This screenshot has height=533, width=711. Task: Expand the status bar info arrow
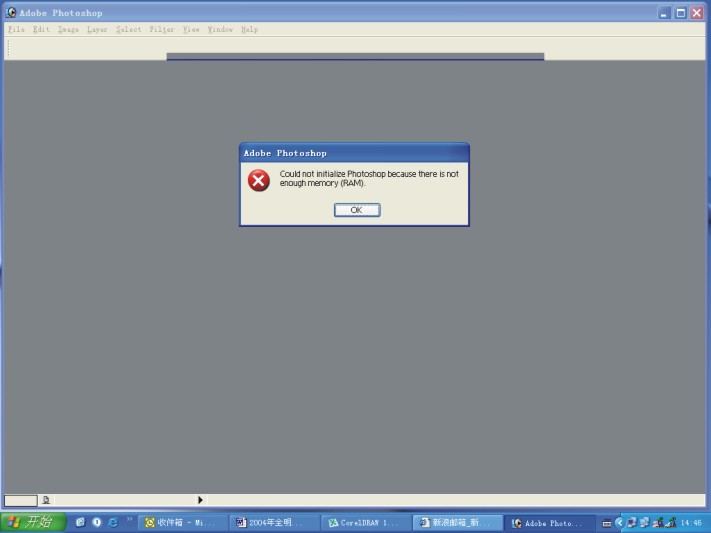tap(200, 499)
